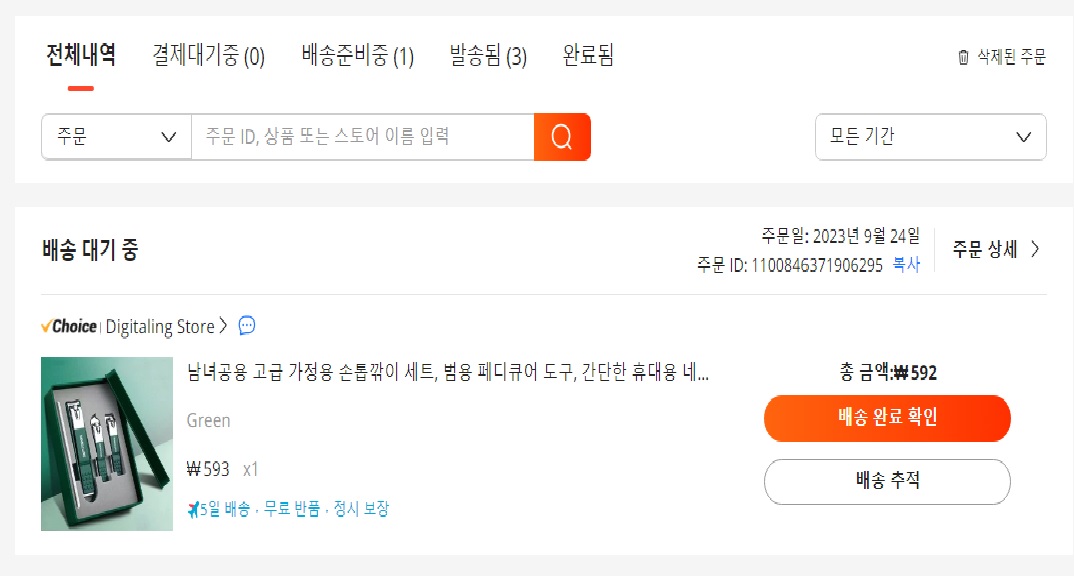Click the arrow after Digitaling Store name
This screenshot has height=576, width=1074.
pyautogui.click(x=223, y=326)
